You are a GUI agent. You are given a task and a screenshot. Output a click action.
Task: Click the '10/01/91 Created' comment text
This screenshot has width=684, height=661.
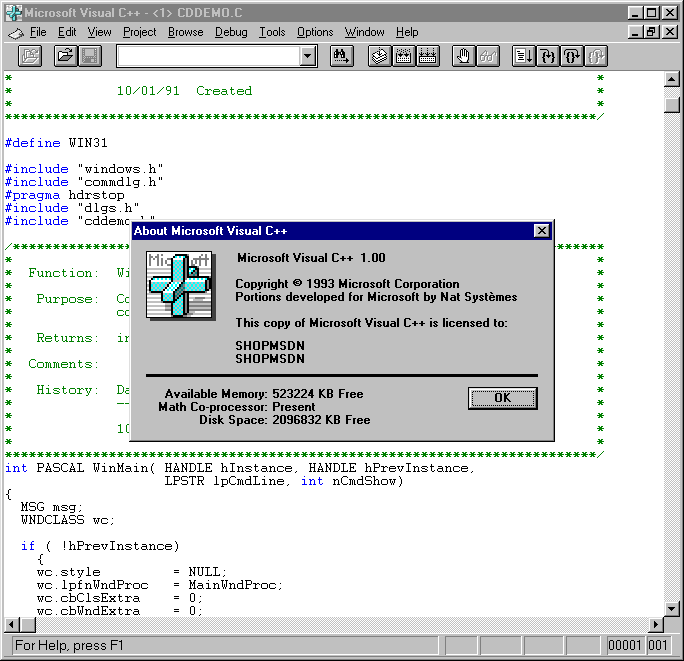(x=184, y=91)
